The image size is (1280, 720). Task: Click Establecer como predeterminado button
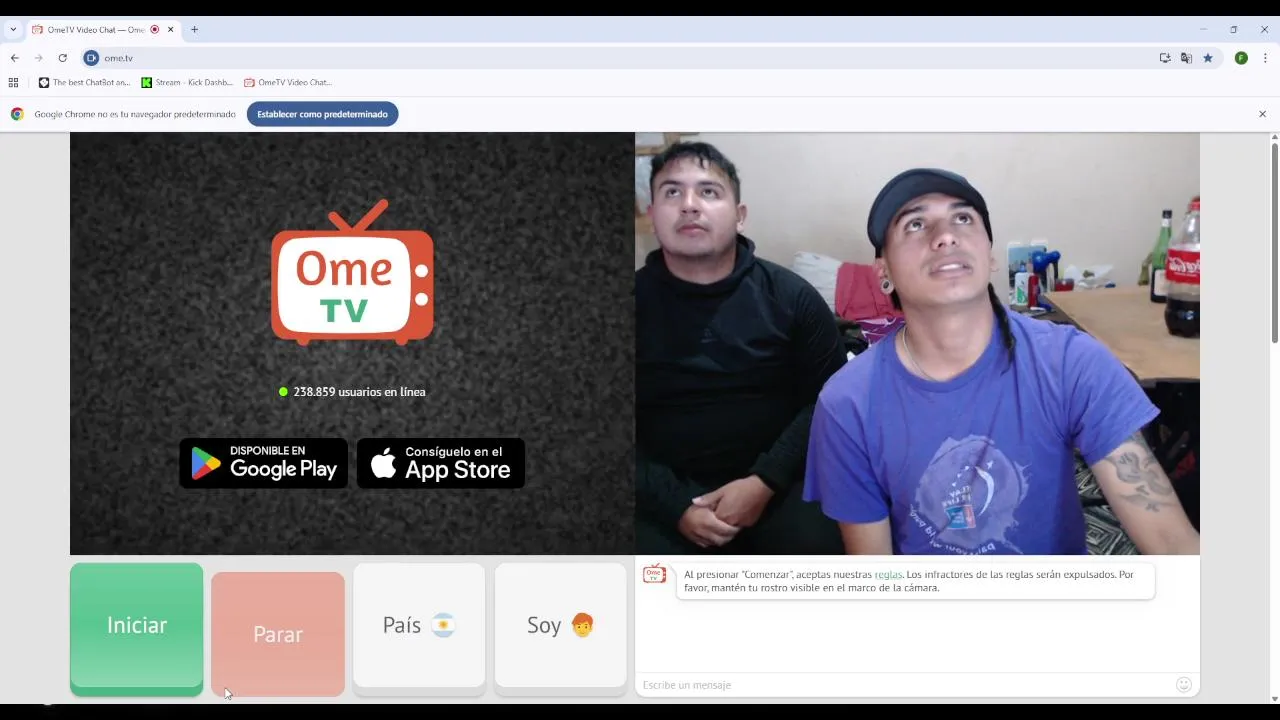322,114
